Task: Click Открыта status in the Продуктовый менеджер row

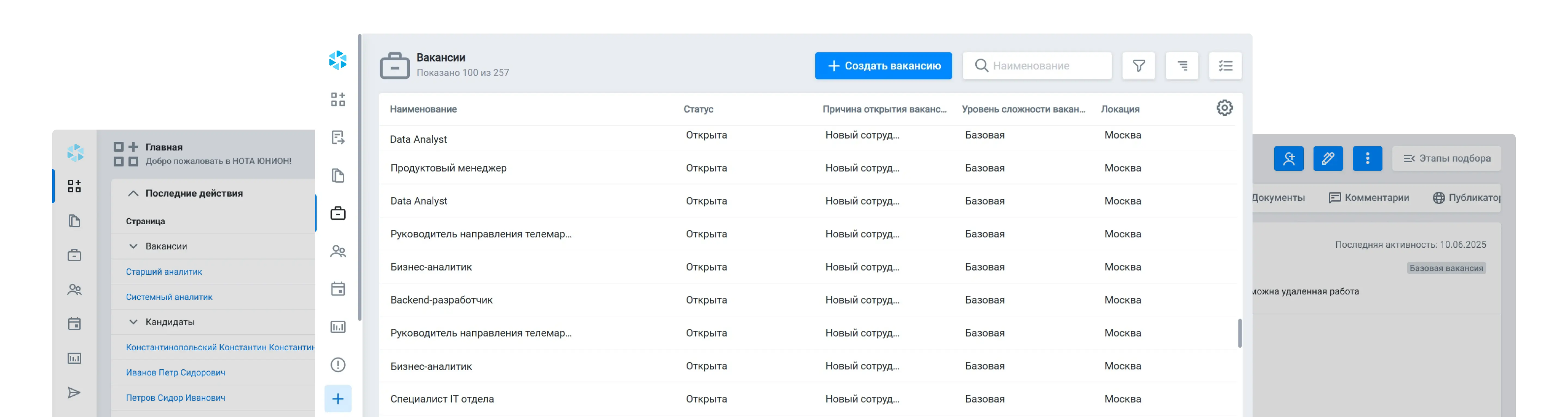Action: 706,168
